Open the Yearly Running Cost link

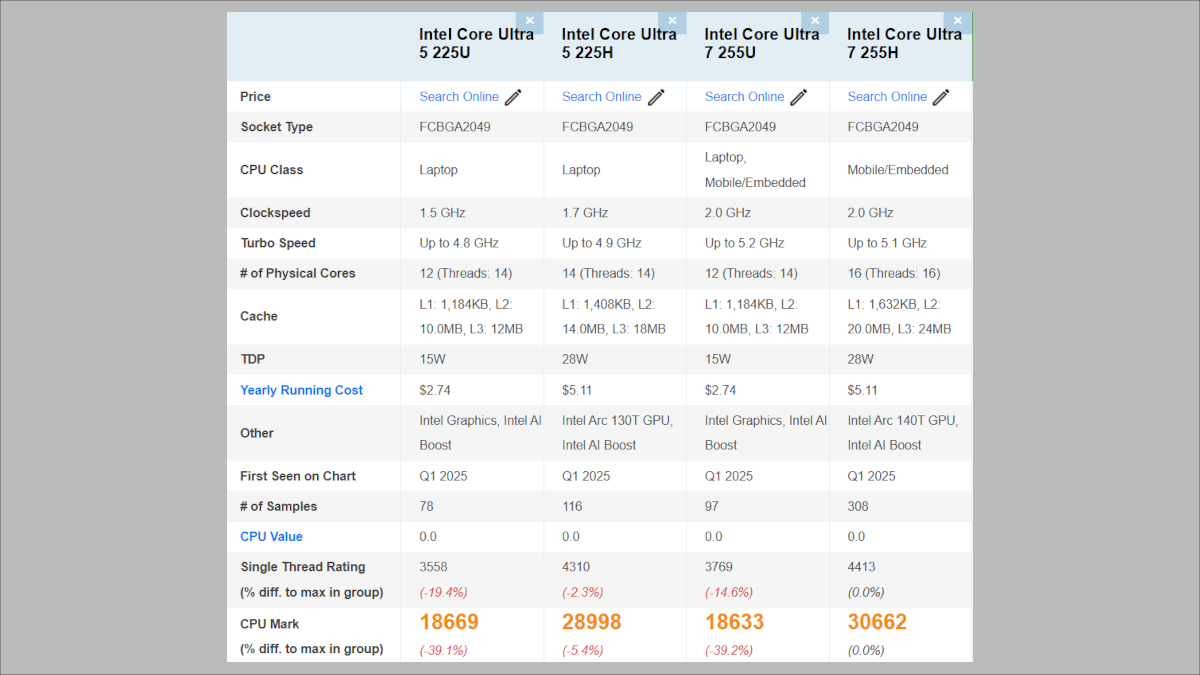tap(301, 390)
